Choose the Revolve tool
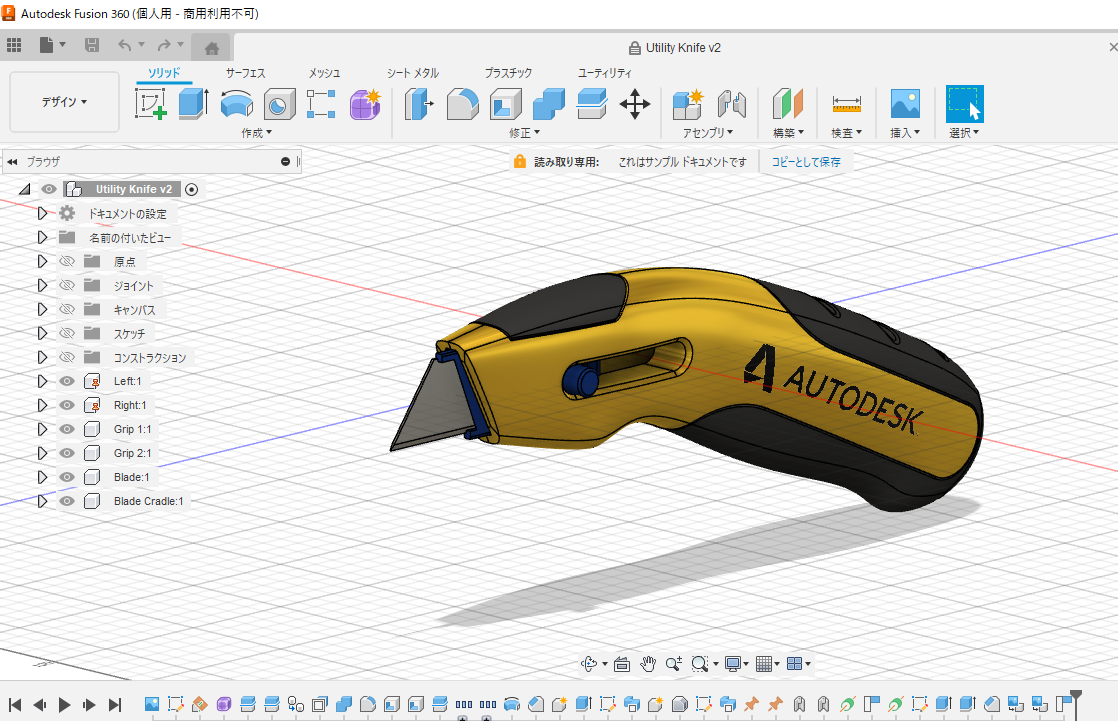This screenshot has height=721, width=1118. [236, 104]
